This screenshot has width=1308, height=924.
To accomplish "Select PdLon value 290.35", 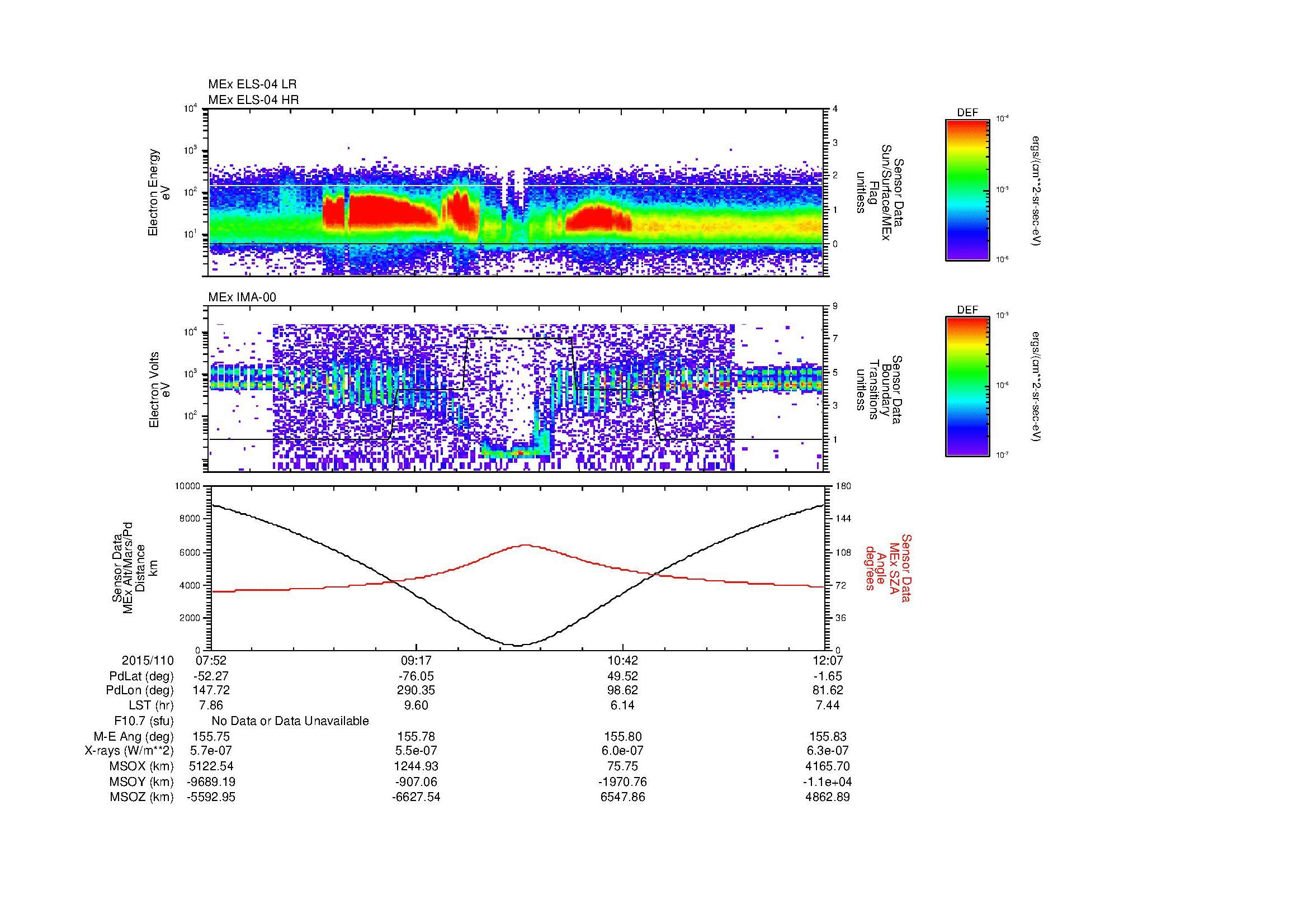I will pos(417,690).
